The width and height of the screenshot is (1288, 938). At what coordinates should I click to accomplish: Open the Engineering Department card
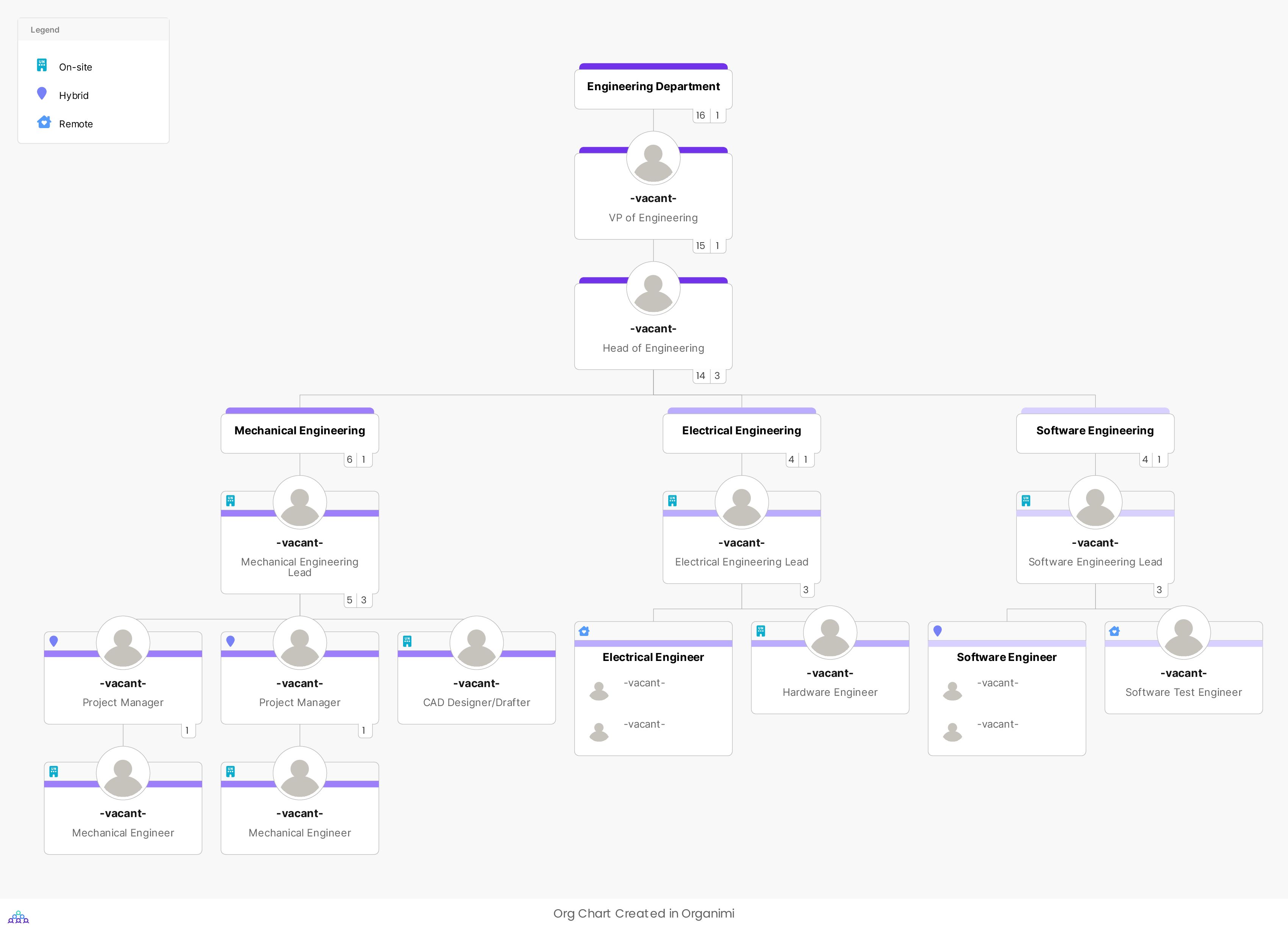click(x=653, y=86)
